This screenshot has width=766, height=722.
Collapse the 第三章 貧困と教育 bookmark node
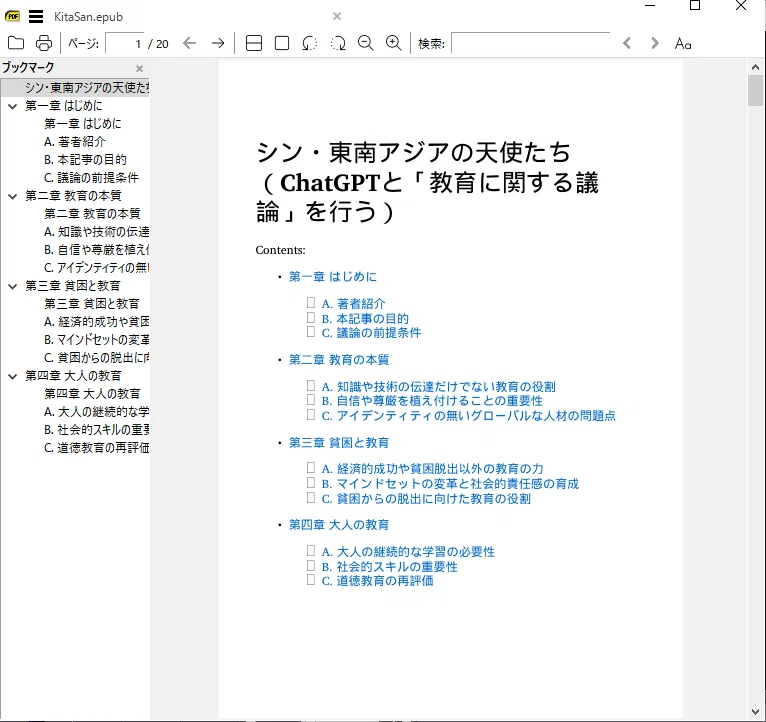click(13, 286)
